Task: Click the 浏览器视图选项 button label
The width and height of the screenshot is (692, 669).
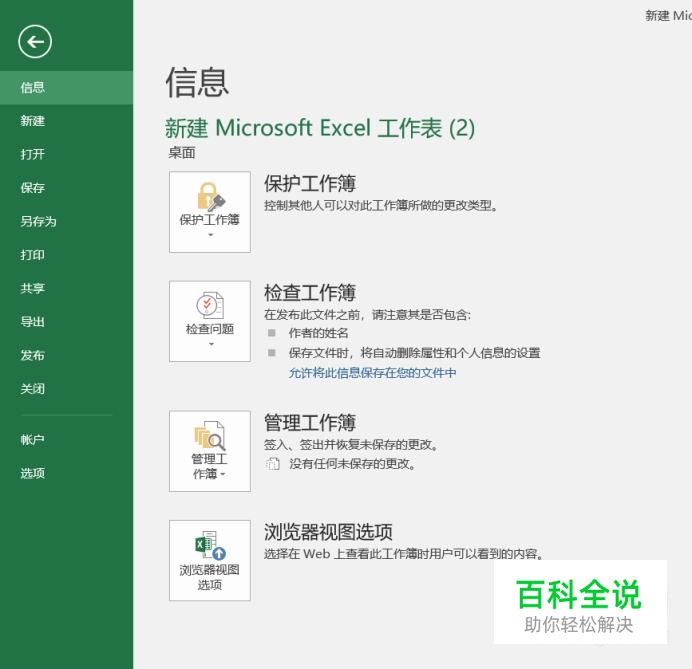Action: [x=210, y=577]
